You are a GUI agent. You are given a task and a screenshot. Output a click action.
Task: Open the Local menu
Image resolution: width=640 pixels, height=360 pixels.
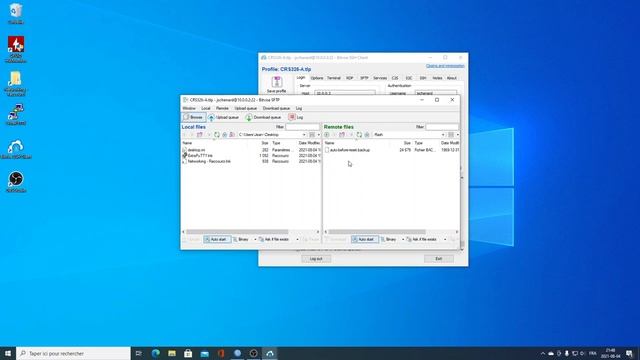coord(206,108)
